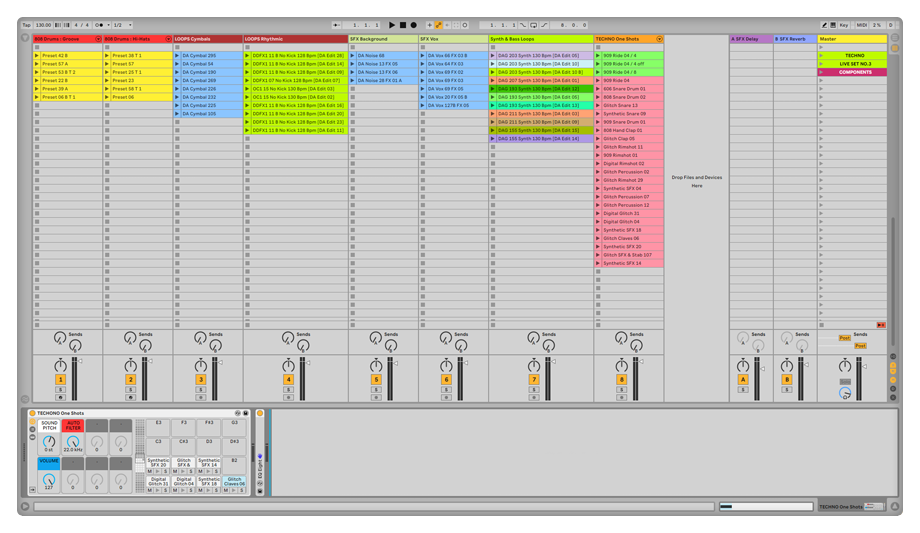Image resolution: width=920 pixels, height=533 pixels.
Task: Click TECHNO One Shots status bar selector
Action: (x=851, y=507)
